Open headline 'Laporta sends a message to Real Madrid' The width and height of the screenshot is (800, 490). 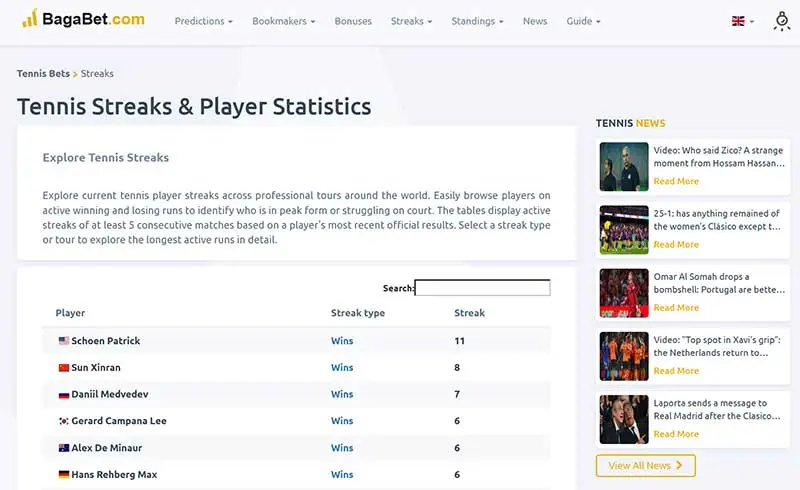click(x=717, y=409)
